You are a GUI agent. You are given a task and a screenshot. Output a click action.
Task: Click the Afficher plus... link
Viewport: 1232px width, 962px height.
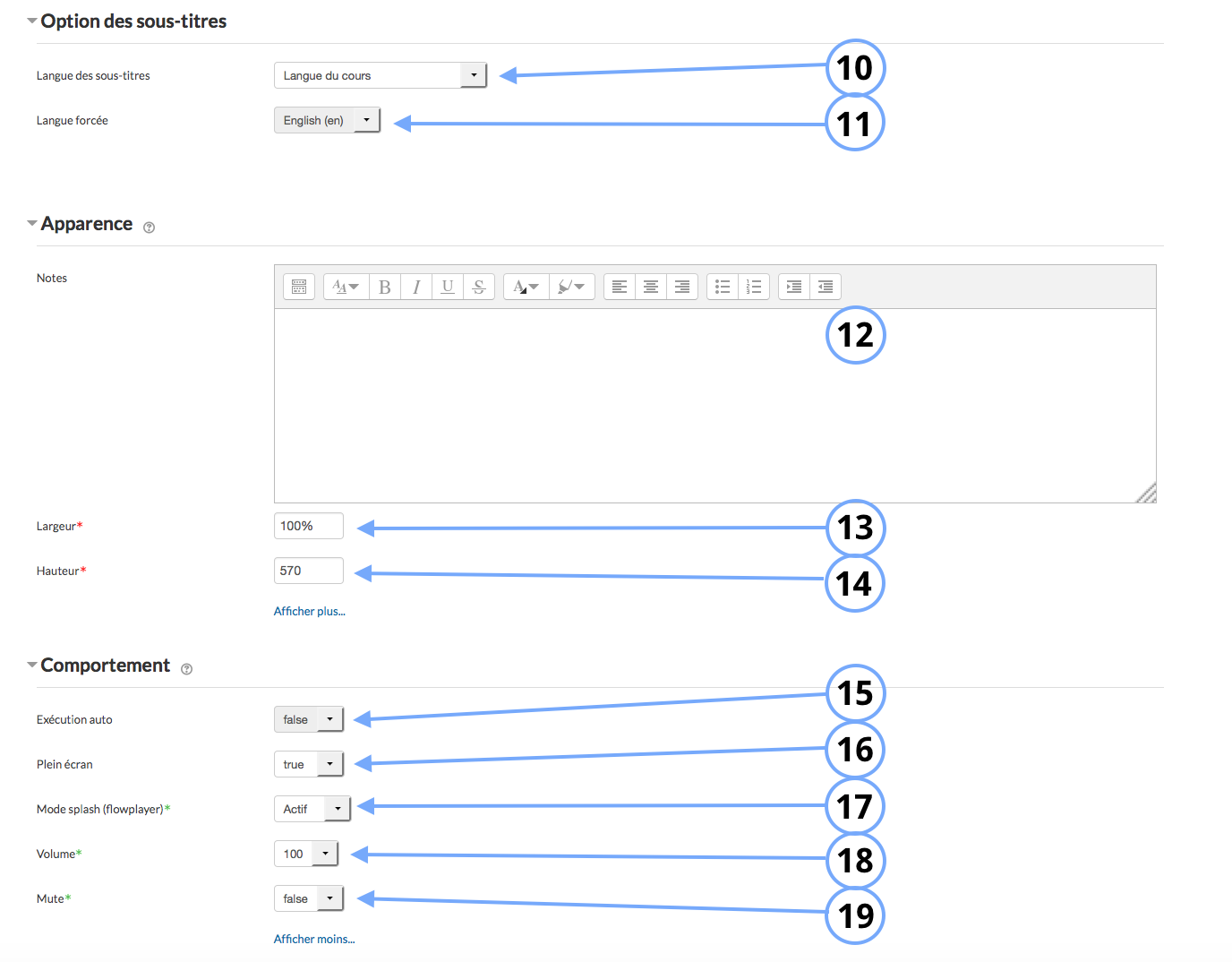click(x=309, y=611)
